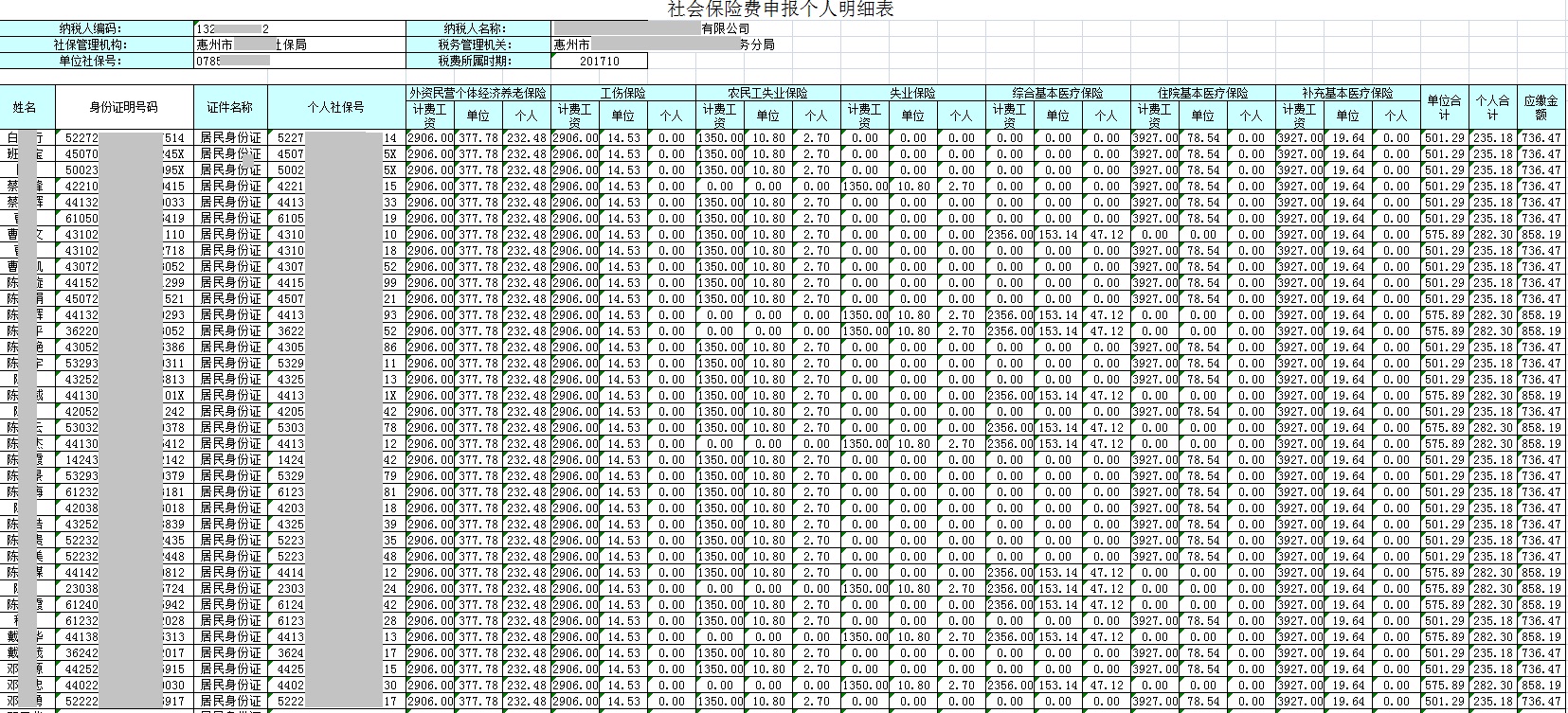This screenshot has width=1568, height=713.
Task: Select the company name ending 有限公司
Action: (x=651, y=28)
